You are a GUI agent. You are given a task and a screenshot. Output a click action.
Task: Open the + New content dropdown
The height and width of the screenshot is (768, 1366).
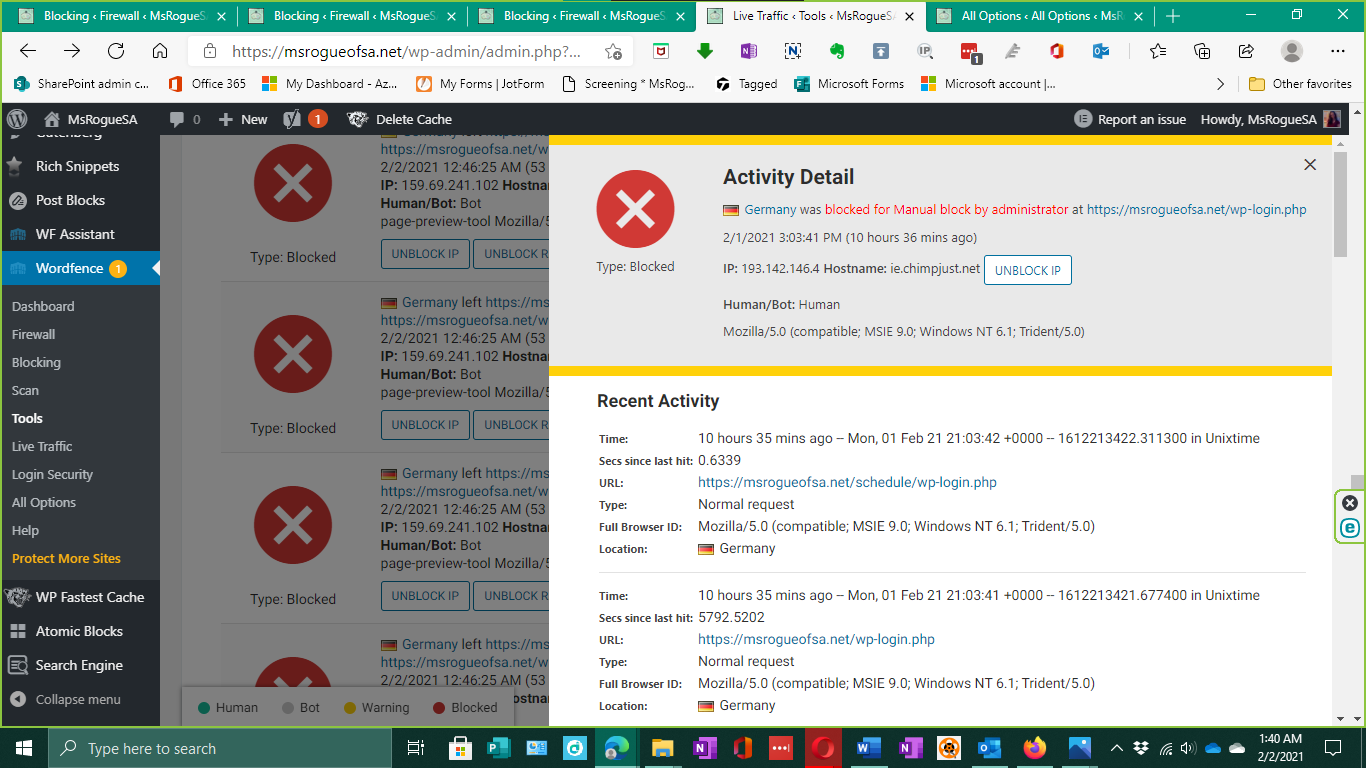point(243,119)
